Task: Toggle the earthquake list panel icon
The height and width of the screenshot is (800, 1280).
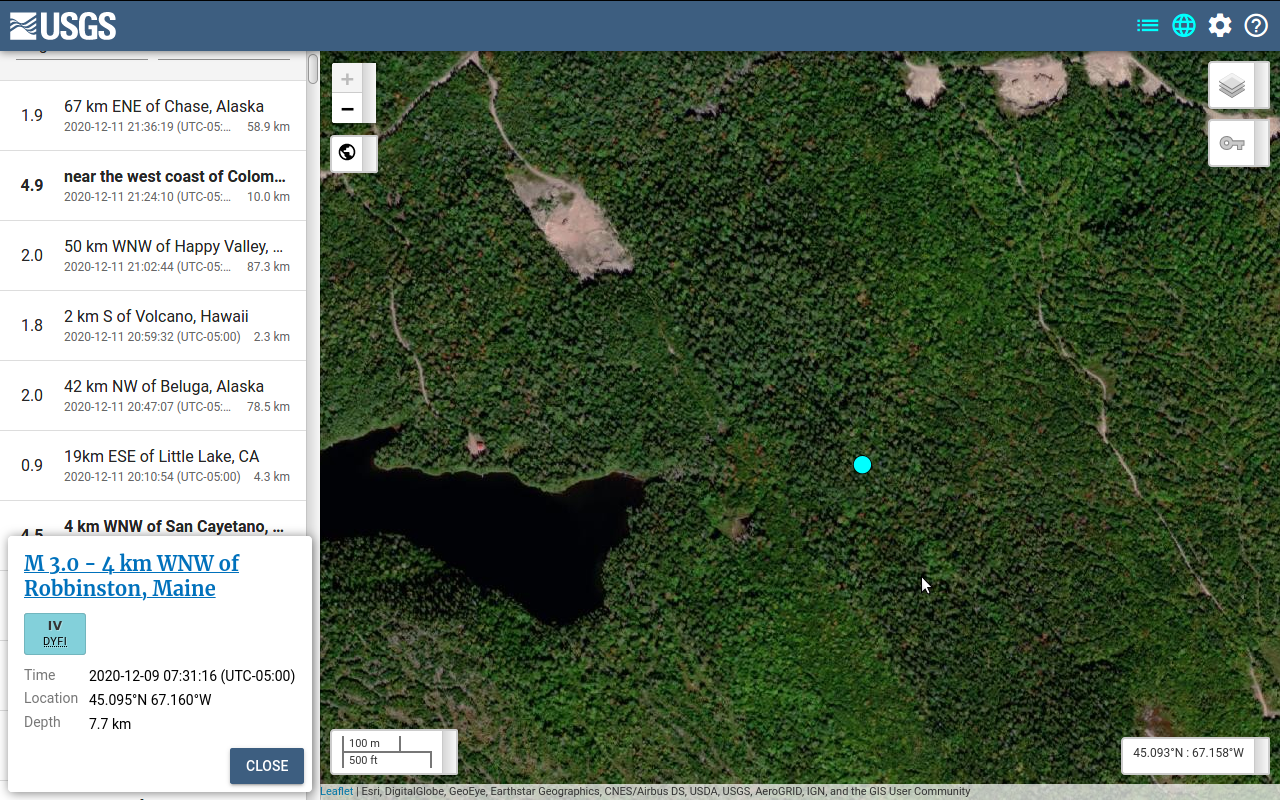Action: pos(1148,26)
